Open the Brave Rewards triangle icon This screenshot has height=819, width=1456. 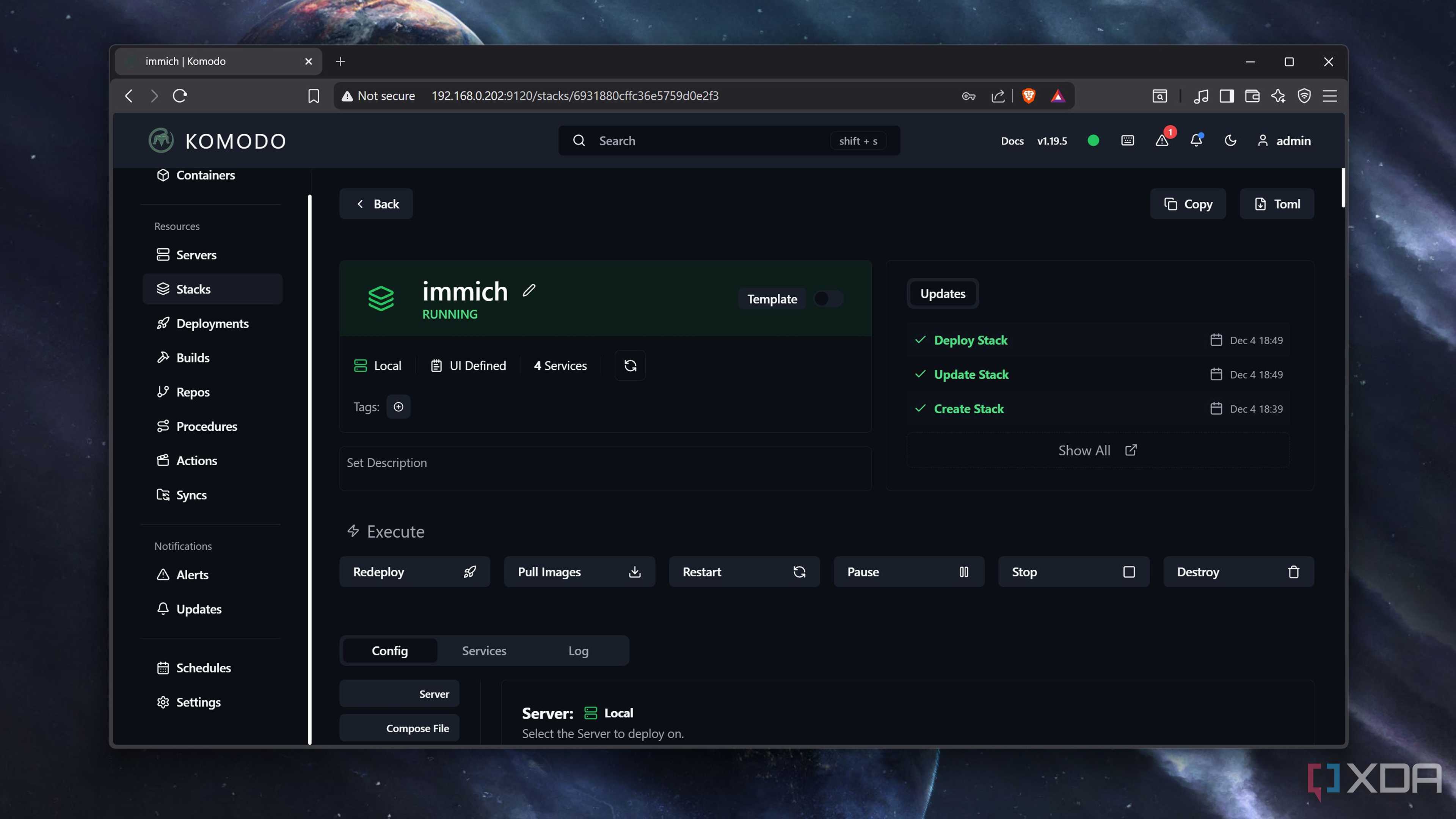[x=1057, y=96]
